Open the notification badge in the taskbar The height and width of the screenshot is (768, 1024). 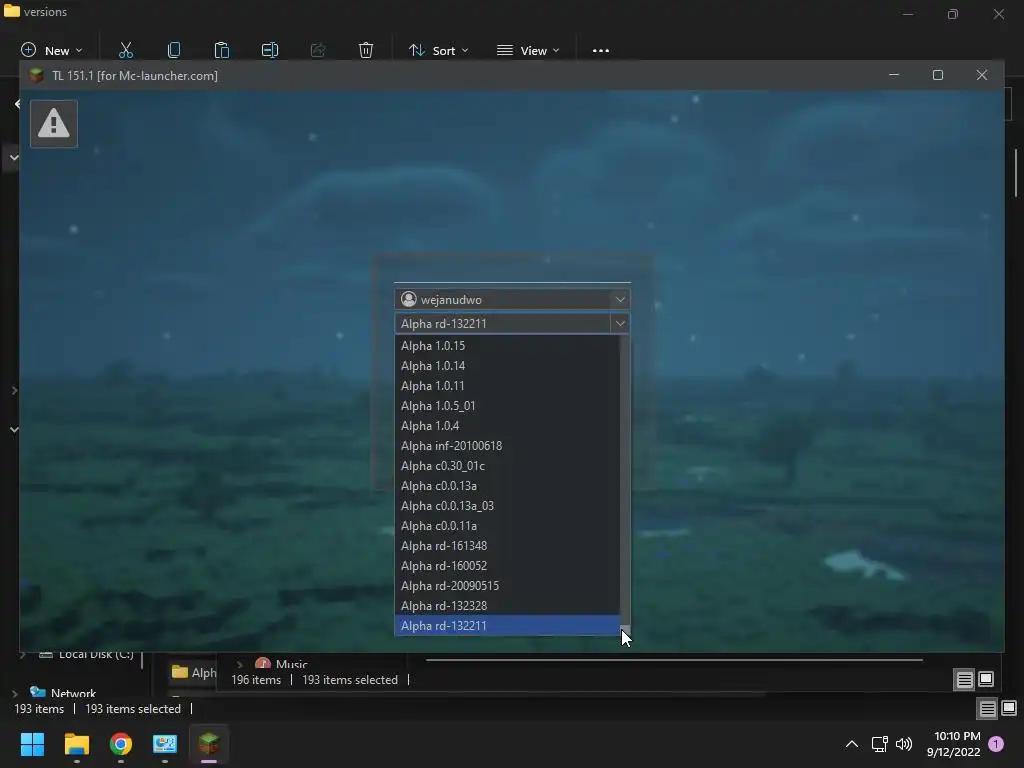996,744
